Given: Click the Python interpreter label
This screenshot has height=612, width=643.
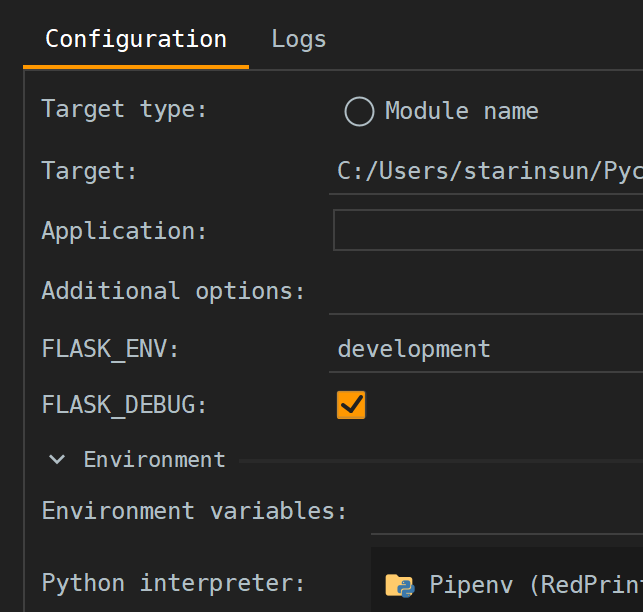Looking at the screenshot, I should [x=173, y=583].
